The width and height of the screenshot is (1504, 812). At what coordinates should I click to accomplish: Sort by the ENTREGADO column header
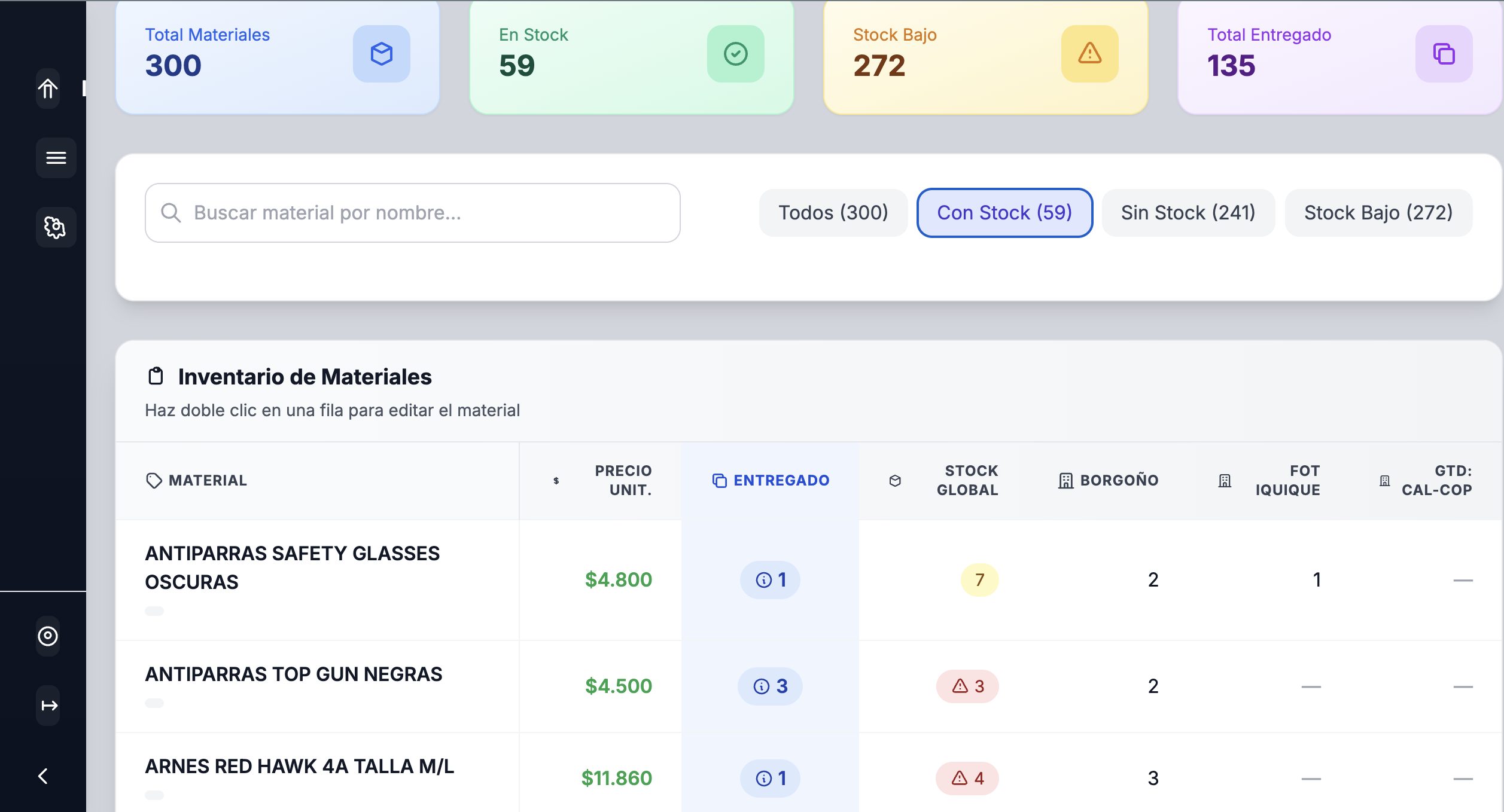click(x=771, y=480)
